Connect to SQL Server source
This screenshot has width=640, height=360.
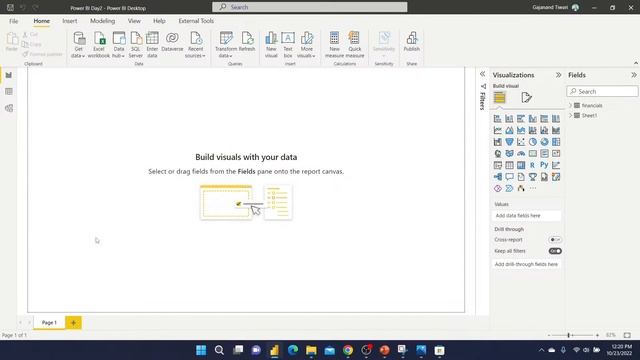click(x=136, y=45)
